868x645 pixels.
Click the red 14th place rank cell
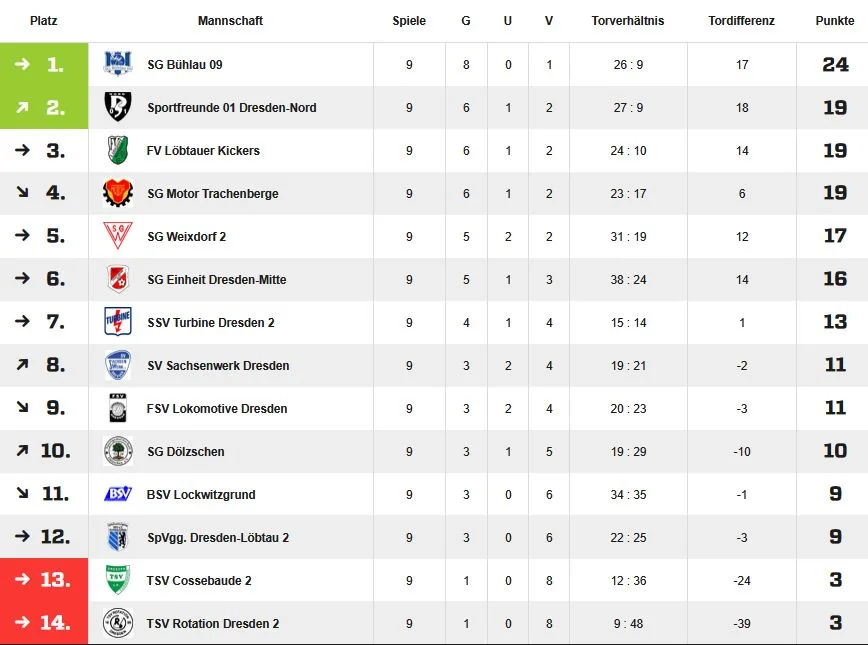tap(44, 623)
